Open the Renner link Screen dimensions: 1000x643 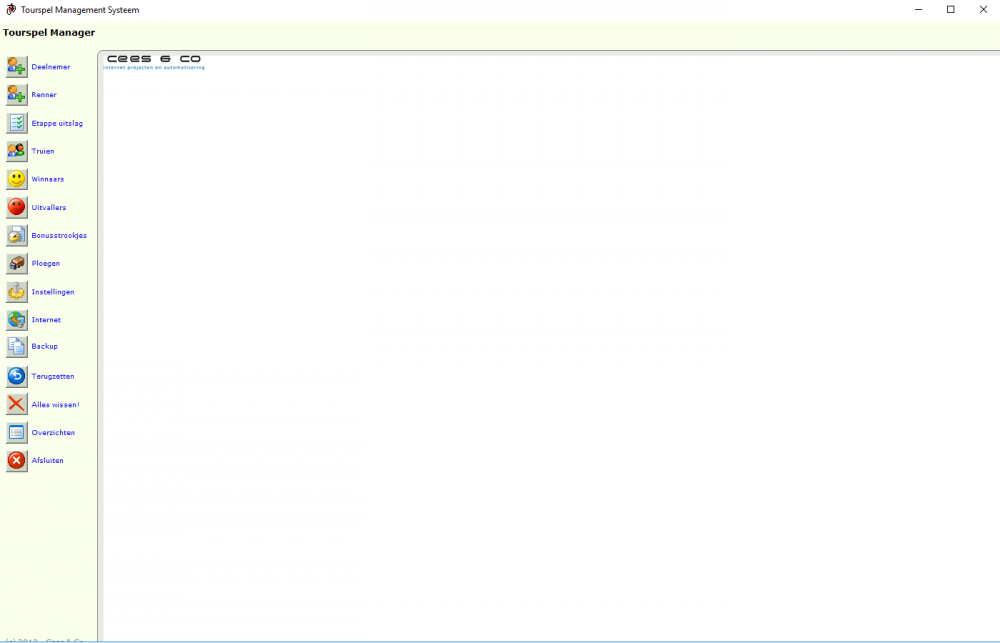[x=44, y=95]
